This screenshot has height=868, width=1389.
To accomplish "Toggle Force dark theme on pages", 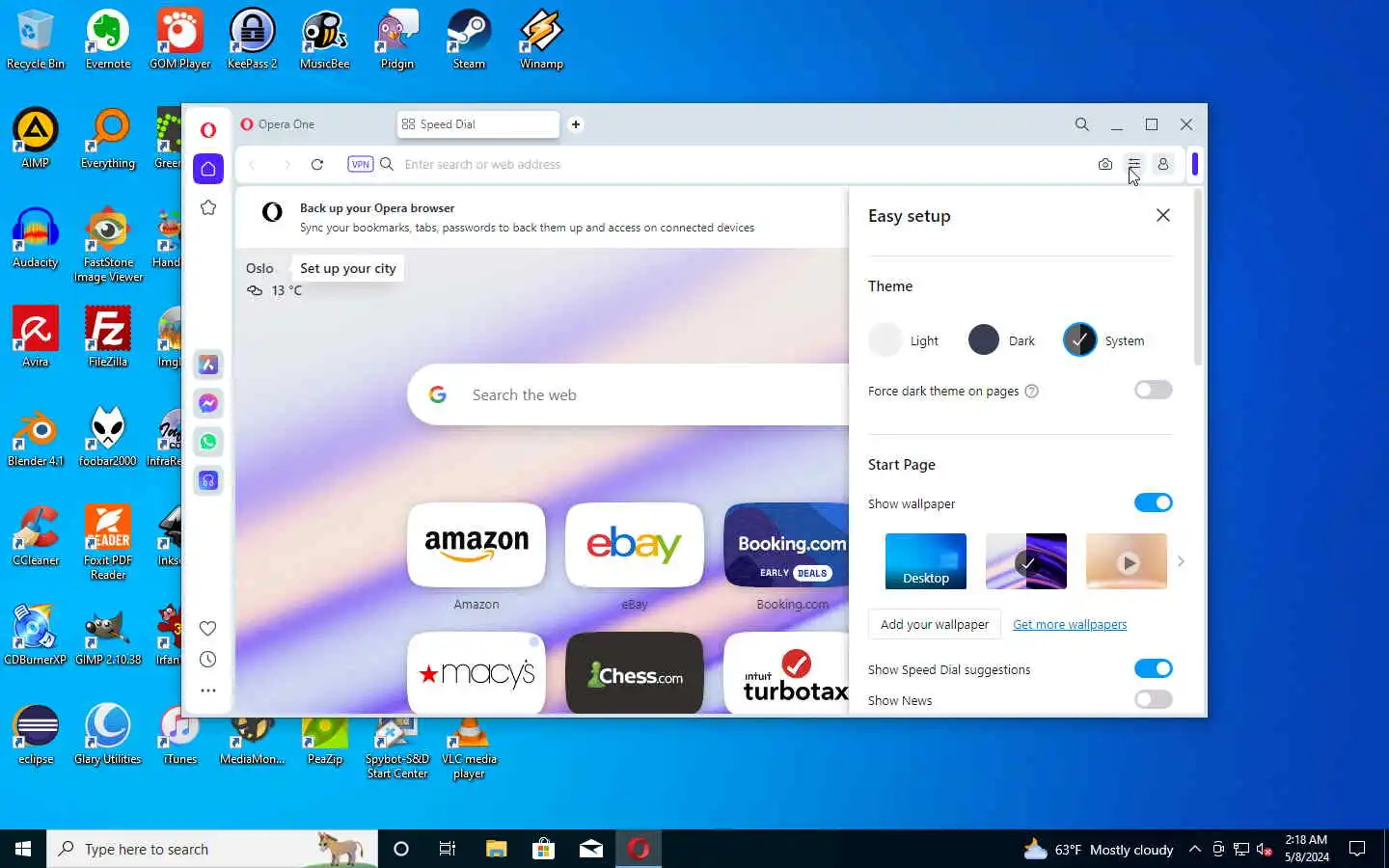I will coord(1153,390).
